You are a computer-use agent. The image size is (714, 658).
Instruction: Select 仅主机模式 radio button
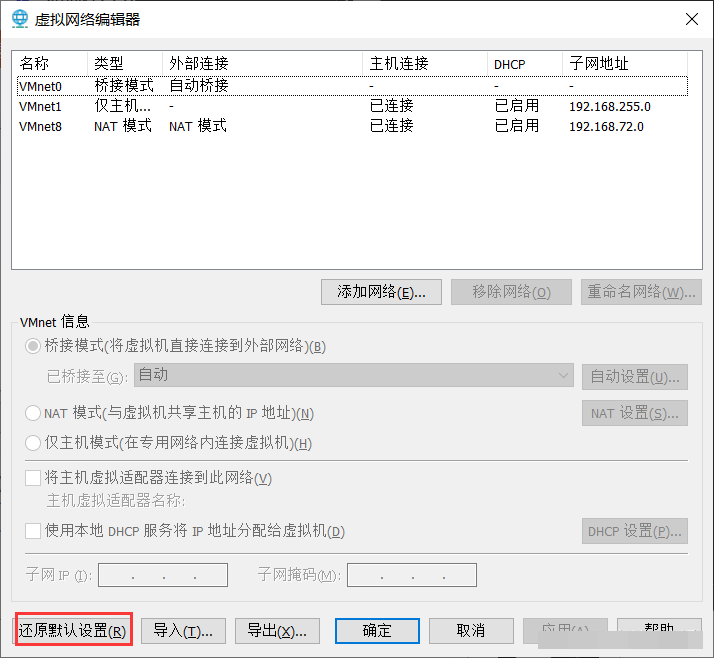(33, 443)
